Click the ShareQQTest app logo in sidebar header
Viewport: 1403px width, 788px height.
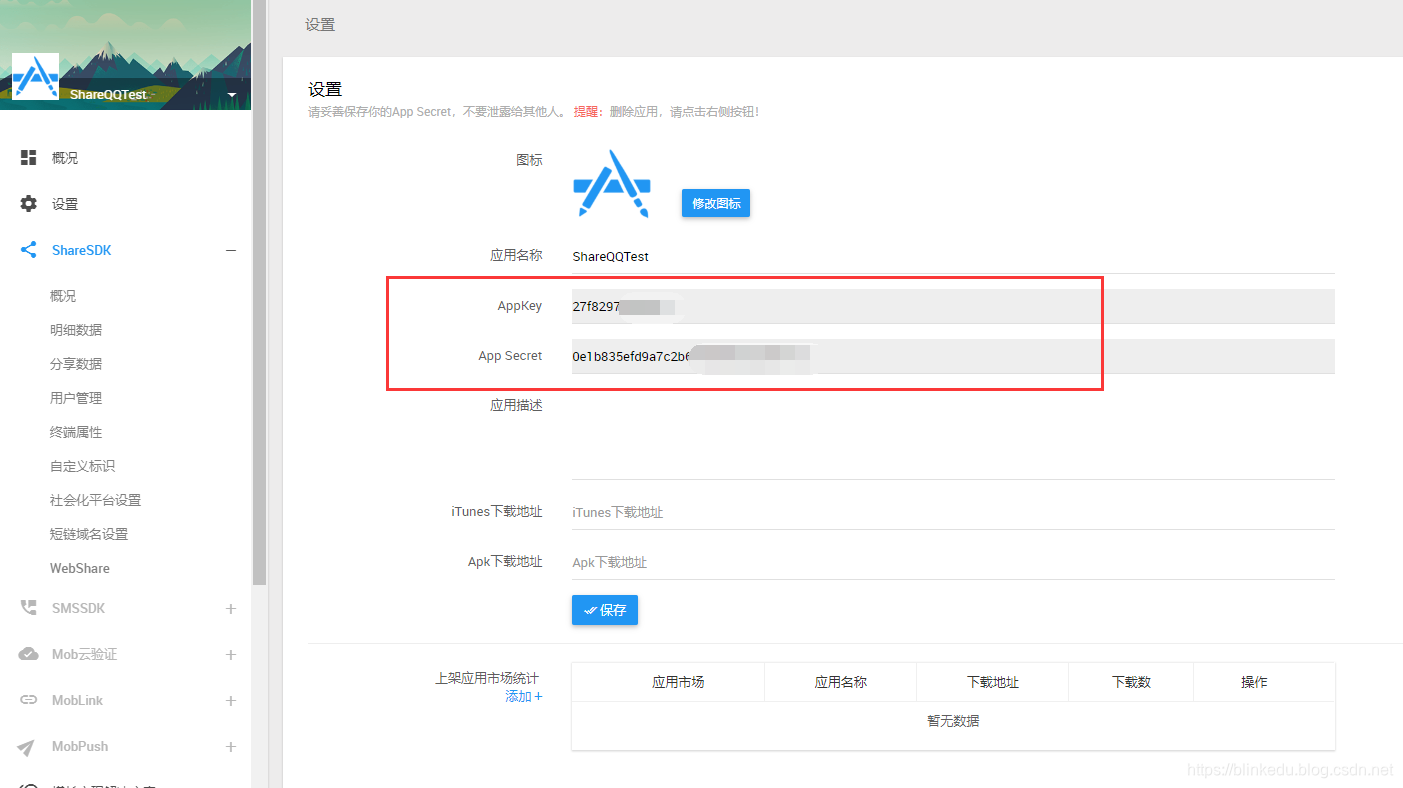pyautogui.click(x=35, y=76)
